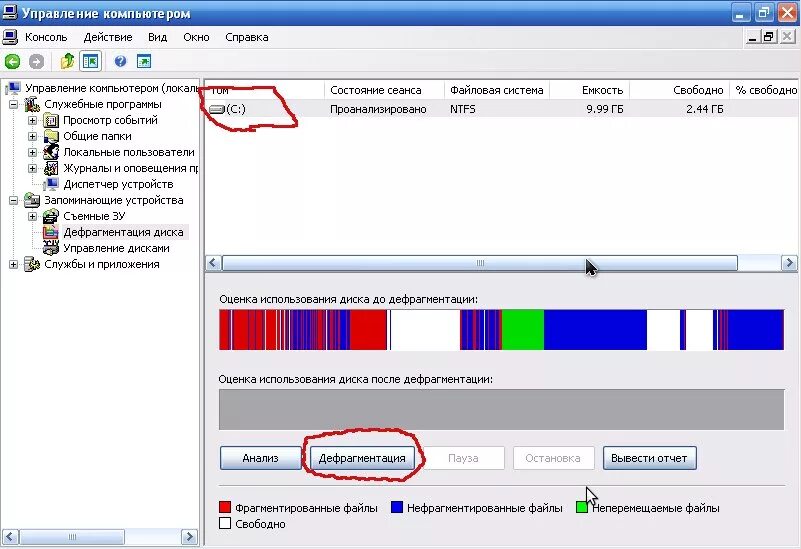Click the Вывести отчет button
This screenshot has height=549, width=801.
[x=649, y=458]
